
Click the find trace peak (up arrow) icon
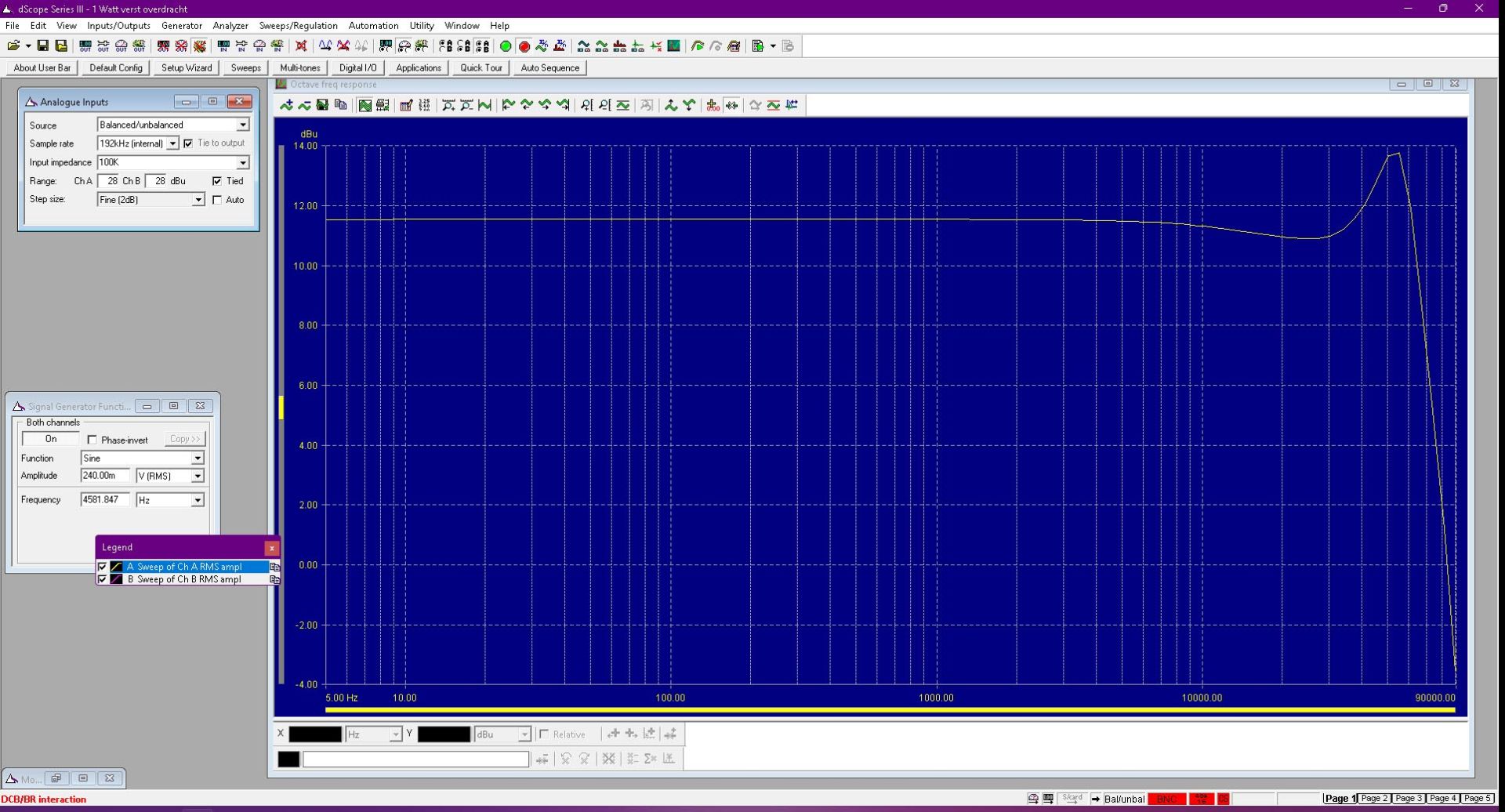[671, 105]
